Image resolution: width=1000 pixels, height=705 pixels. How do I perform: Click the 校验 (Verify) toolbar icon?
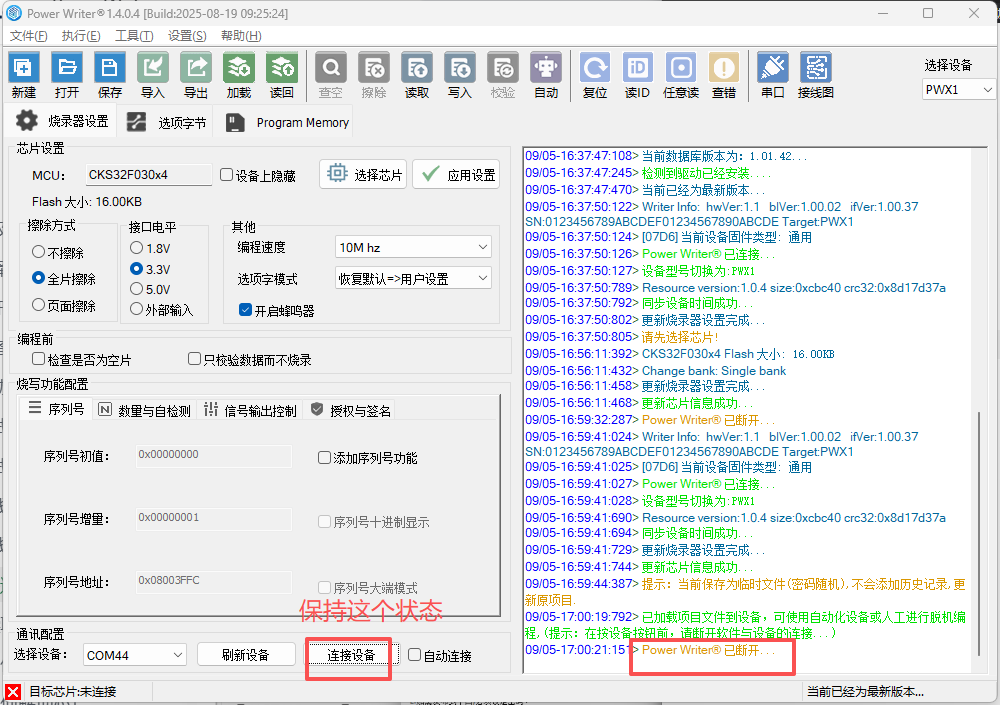point(503,68)
